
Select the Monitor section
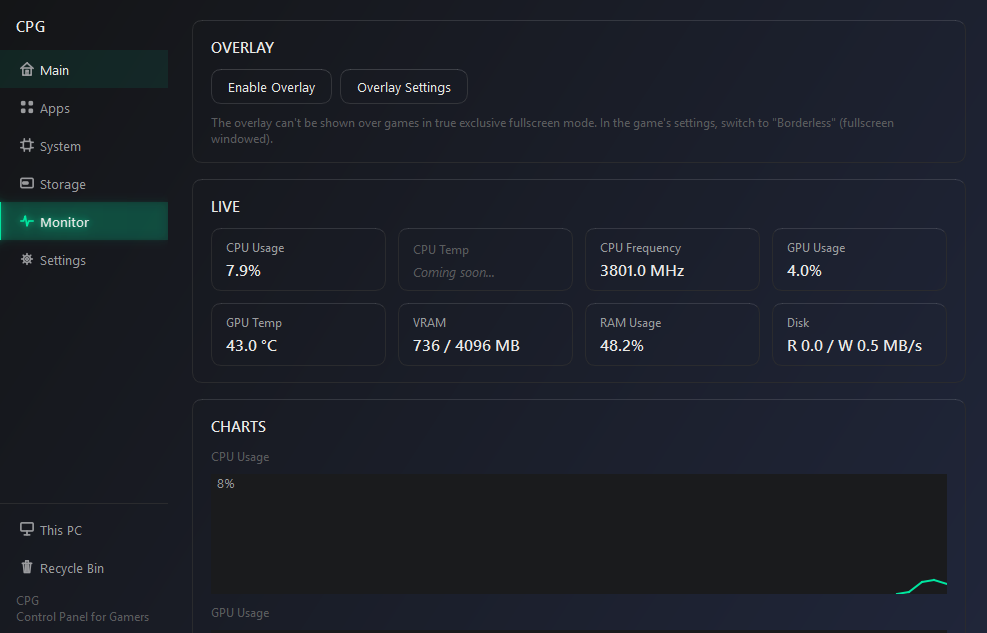(84, 221)
